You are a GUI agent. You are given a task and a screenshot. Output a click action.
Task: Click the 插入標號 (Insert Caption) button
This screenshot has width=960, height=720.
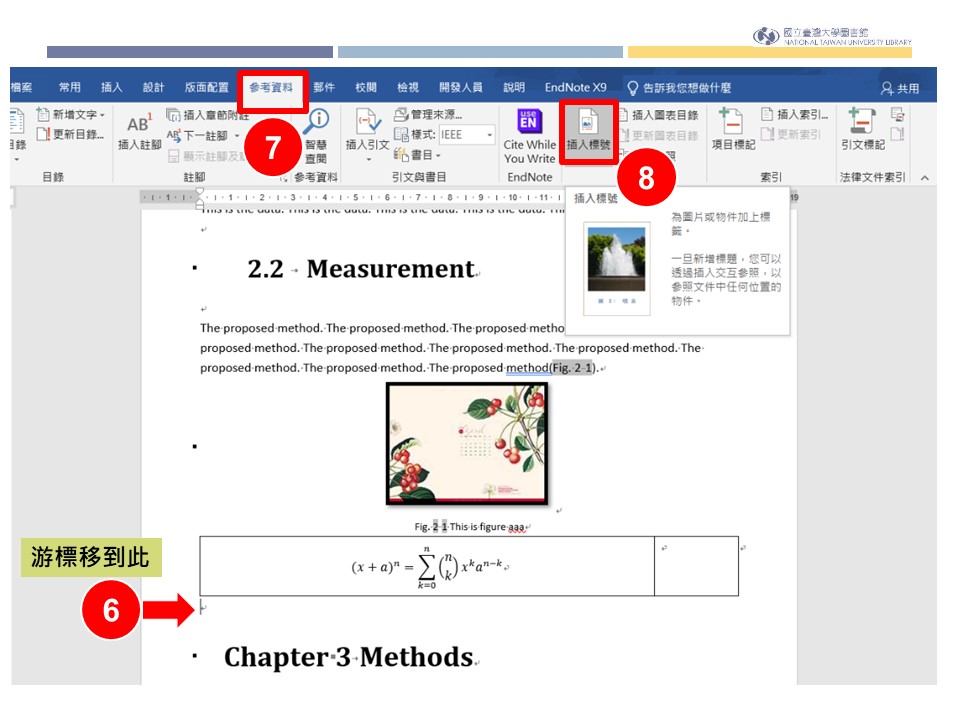coord(588,131)
